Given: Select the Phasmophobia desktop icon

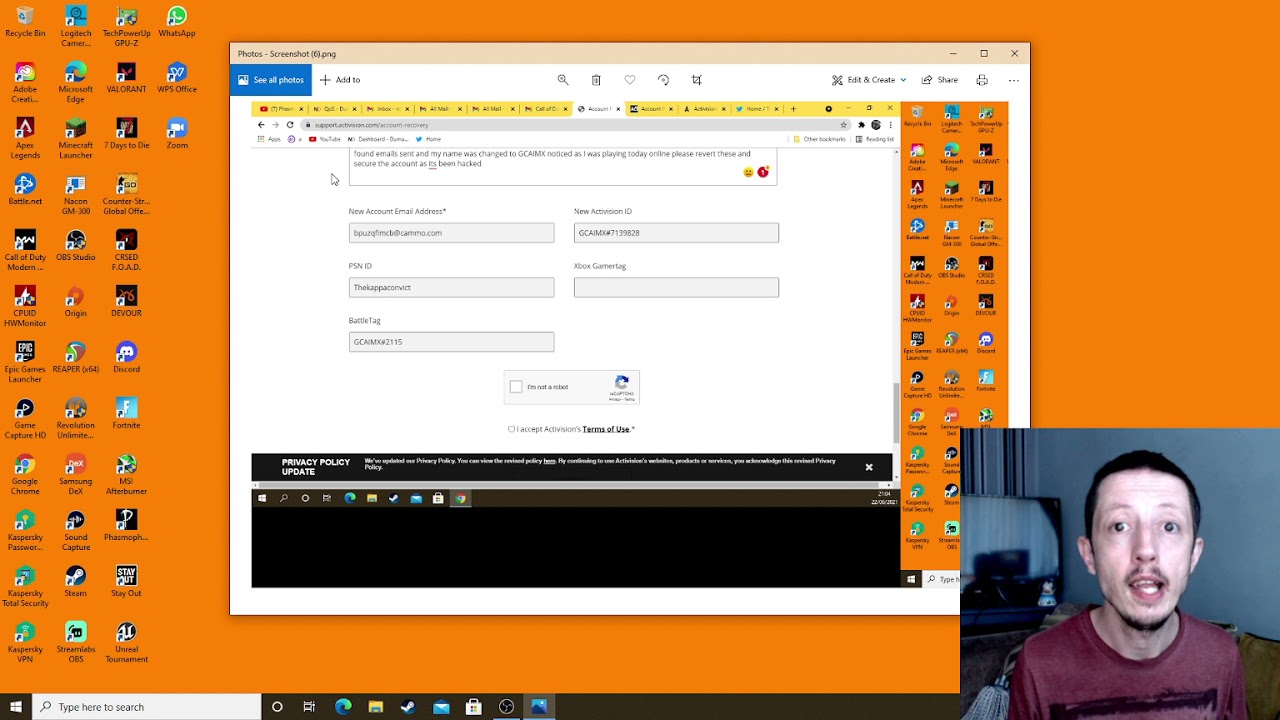Looking at the screenshot, I should click(126, 526).
